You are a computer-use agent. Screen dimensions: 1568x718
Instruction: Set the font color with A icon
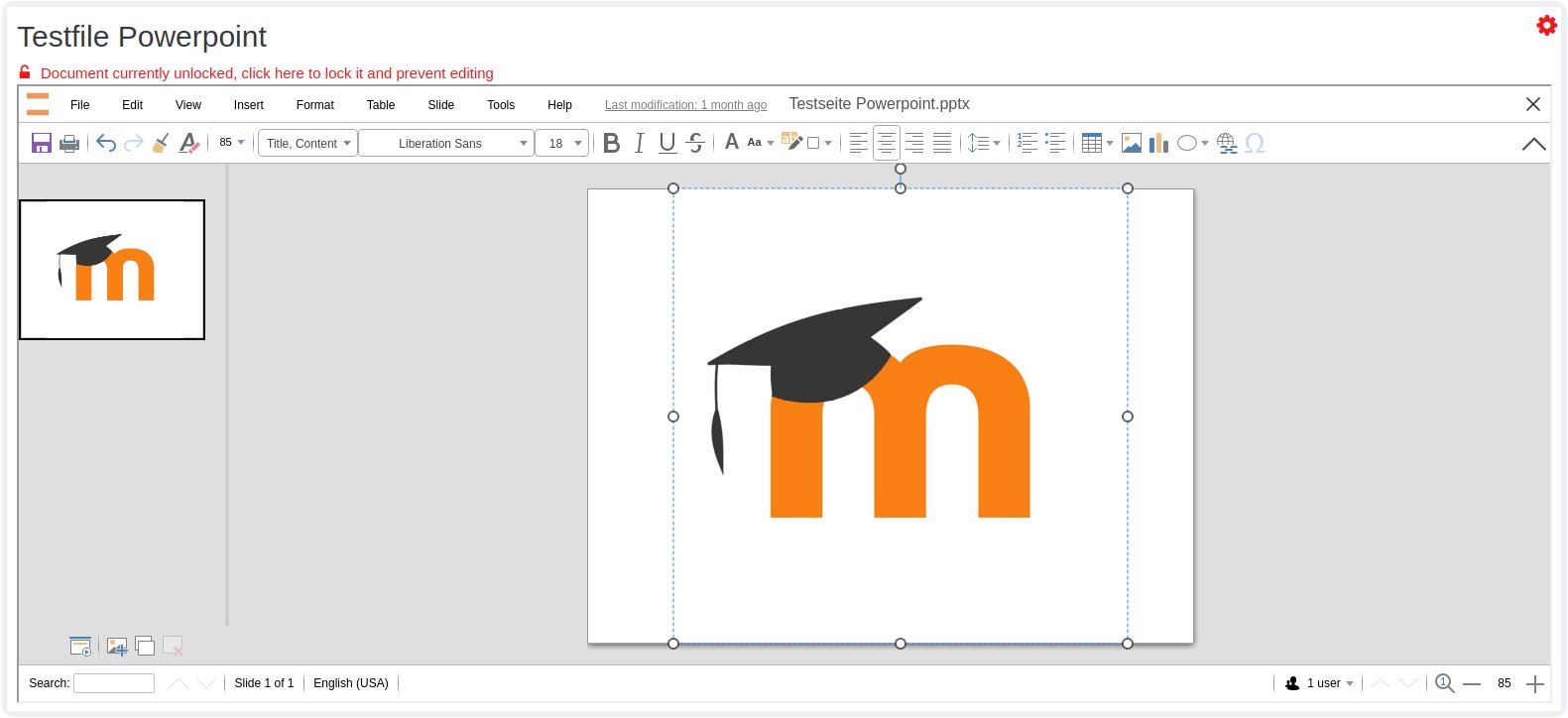coord(732,142)
